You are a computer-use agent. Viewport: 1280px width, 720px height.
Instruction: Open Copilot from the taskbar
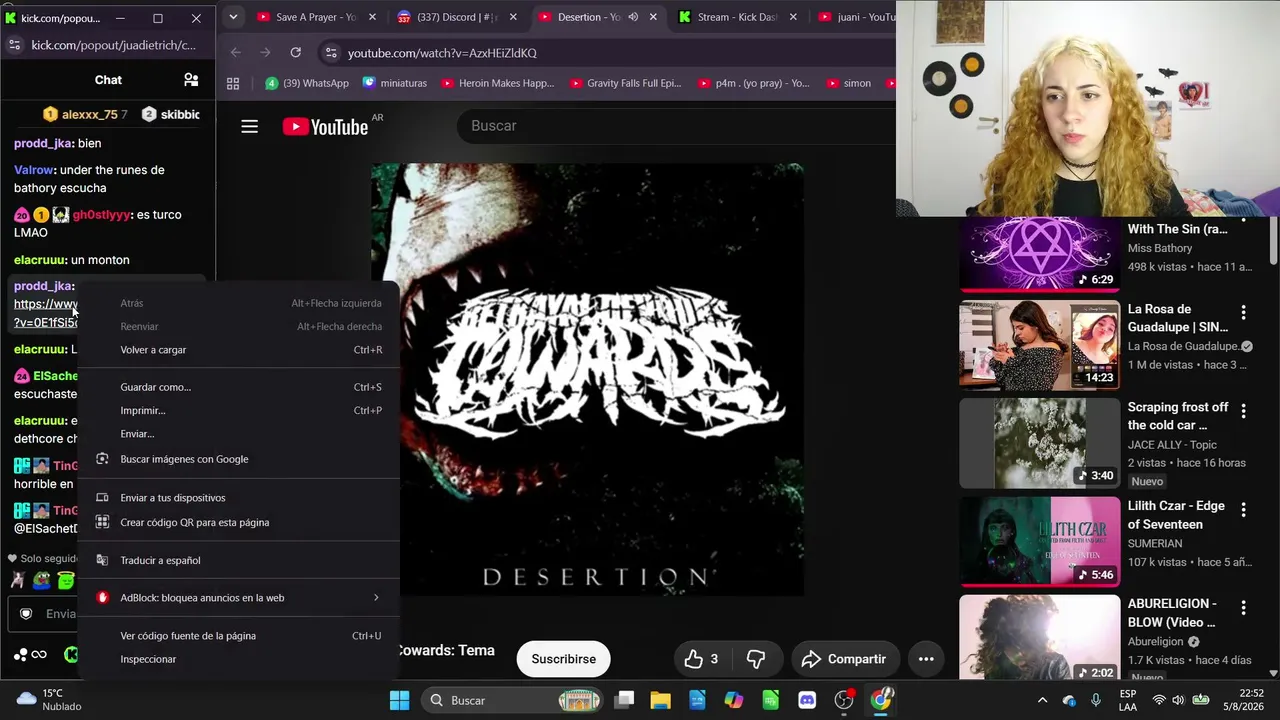[x=734, y=700]
